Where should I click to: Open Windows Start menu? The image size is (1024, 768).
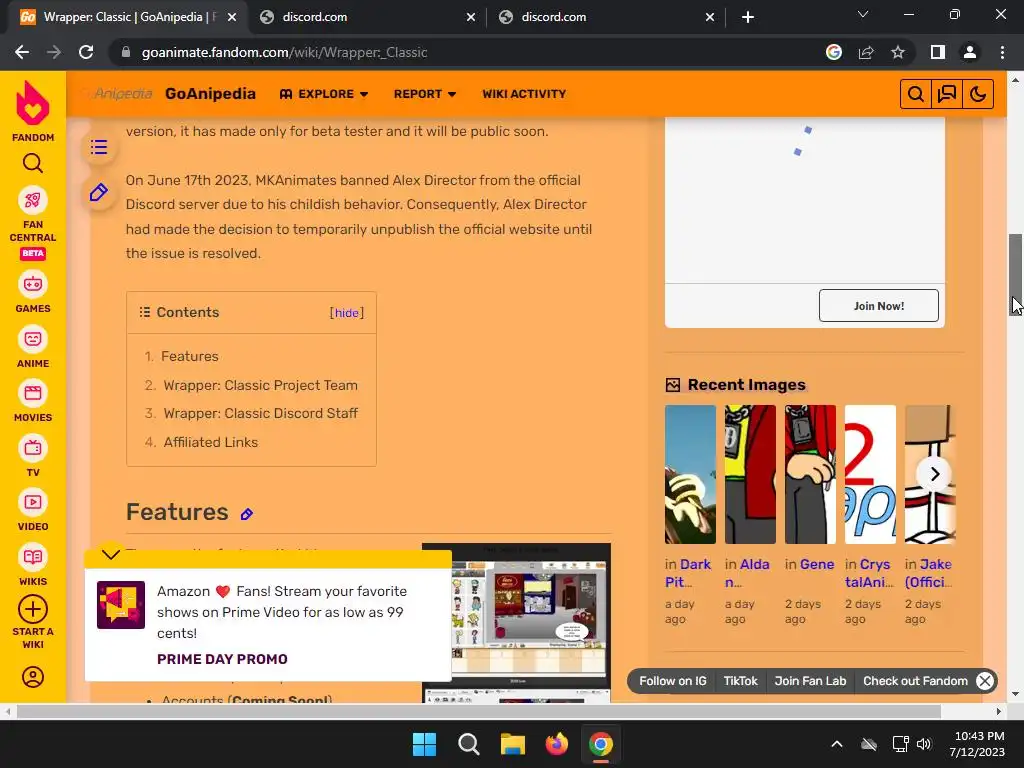pyautogui.click(x=424, y=744)
